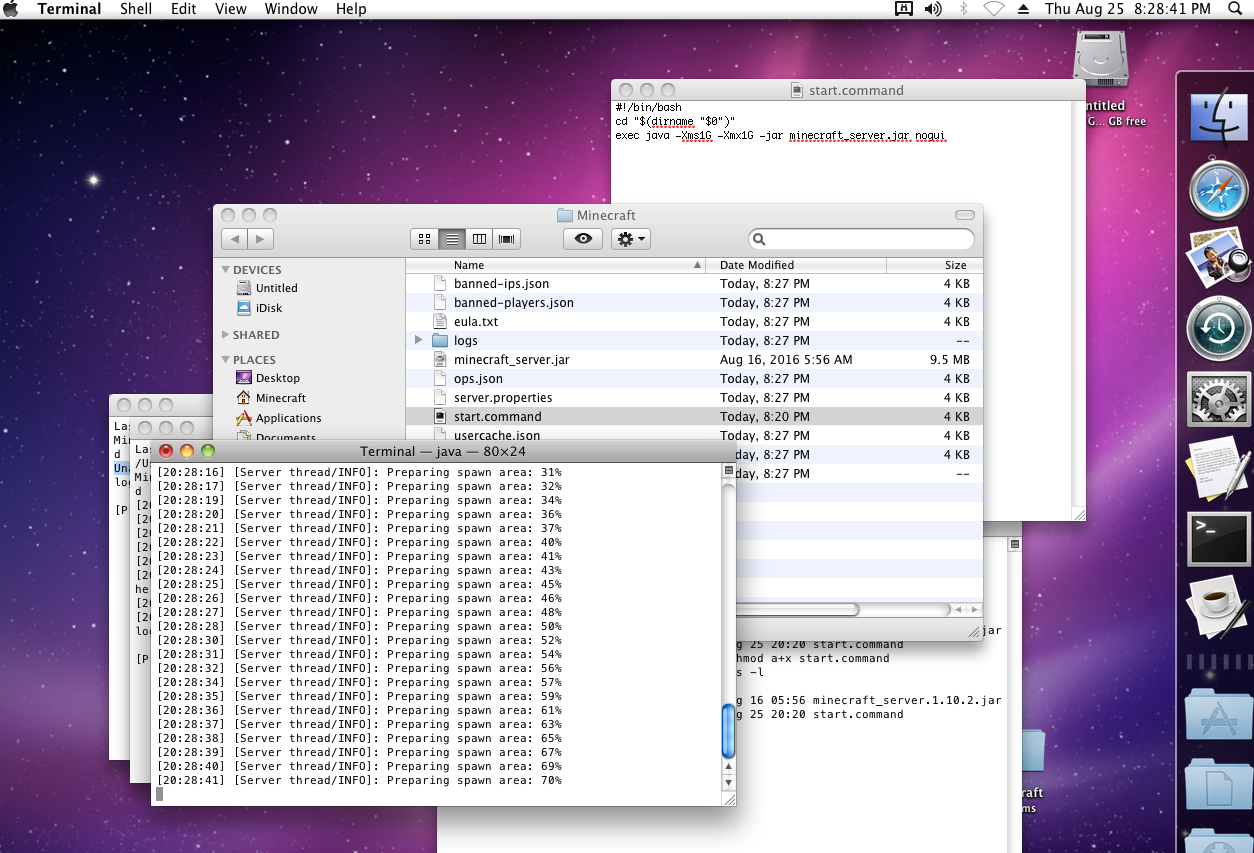Image resolution: width=1254 pixels, height=853 pixels.
Task: Launch Safari from the Dock
Action: [x=1218, y=191]
